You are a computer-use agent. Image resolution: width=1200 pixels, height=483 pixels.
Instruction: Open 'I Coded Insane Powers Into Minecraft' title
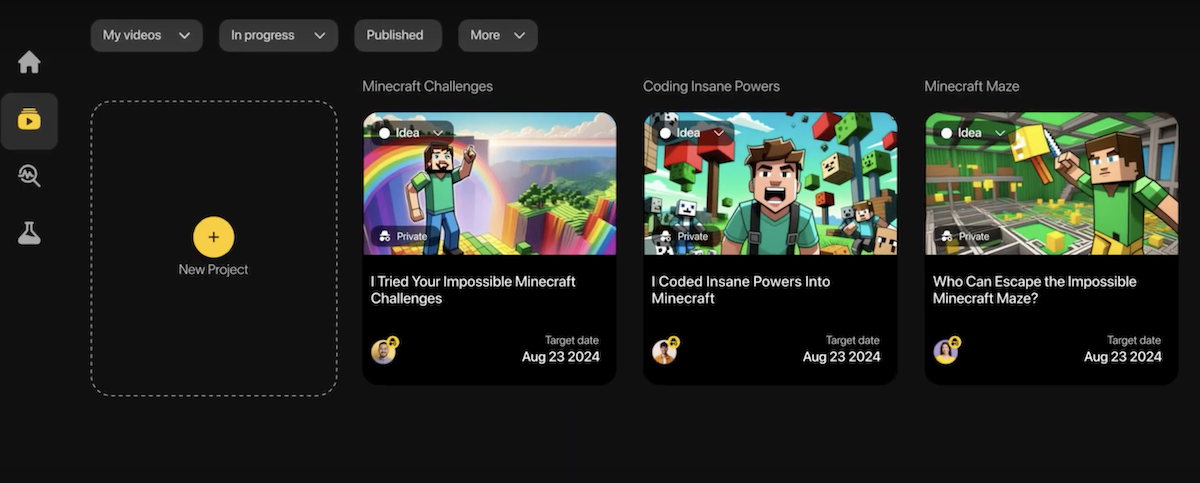point(740,290)
